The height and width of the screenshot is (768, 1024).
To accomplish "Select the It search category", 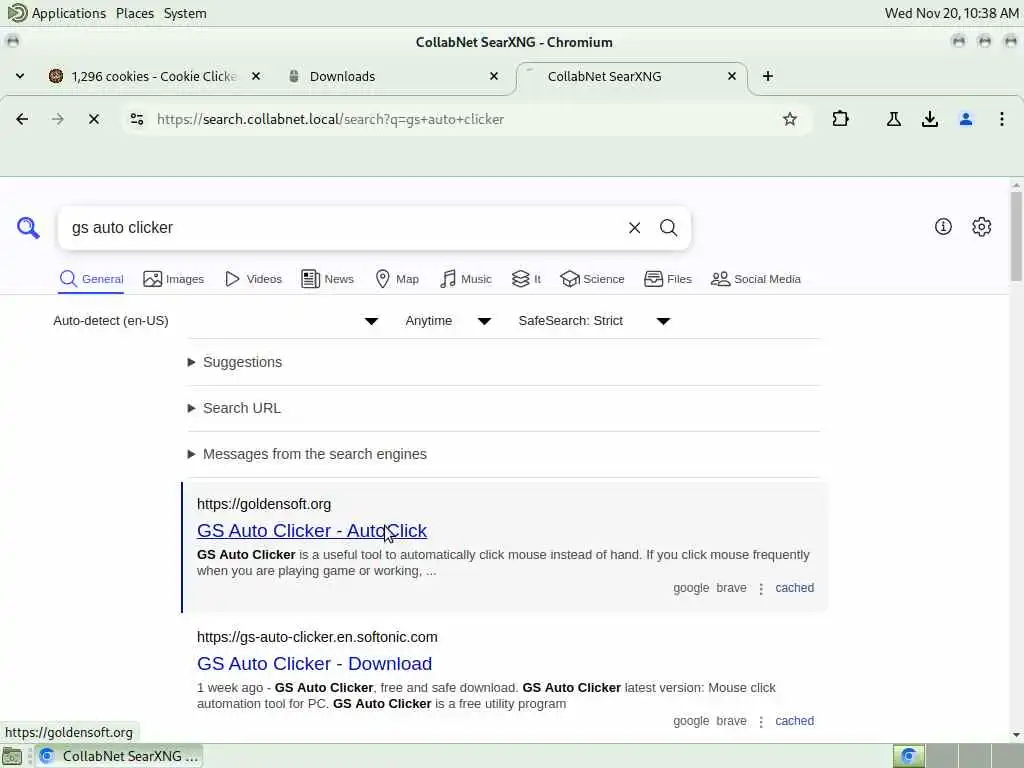I will pyautogui.click(x=526, y=279).
